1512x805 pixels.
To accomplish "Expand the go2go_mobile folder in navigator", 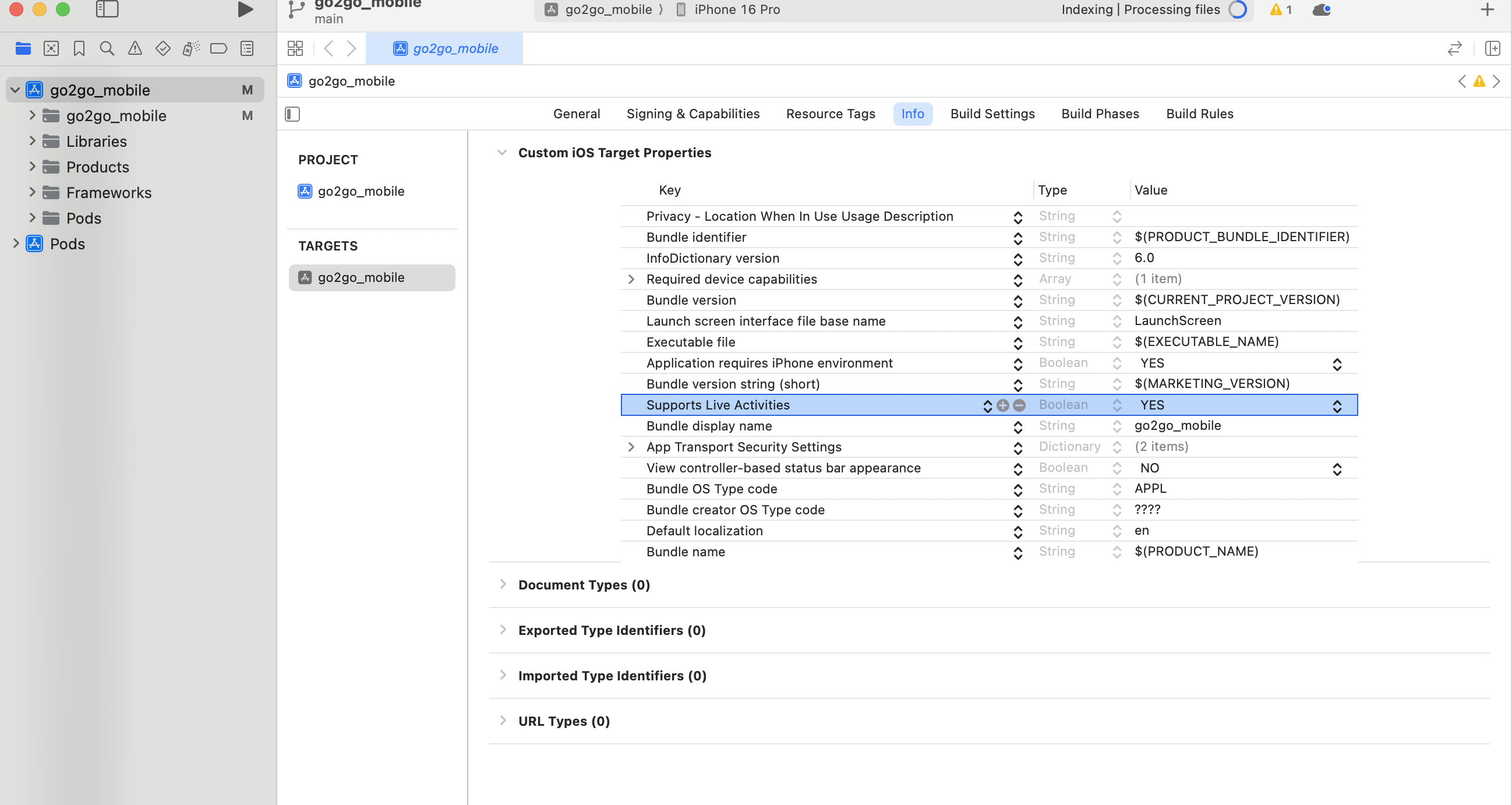I will [x=32, y=115].
